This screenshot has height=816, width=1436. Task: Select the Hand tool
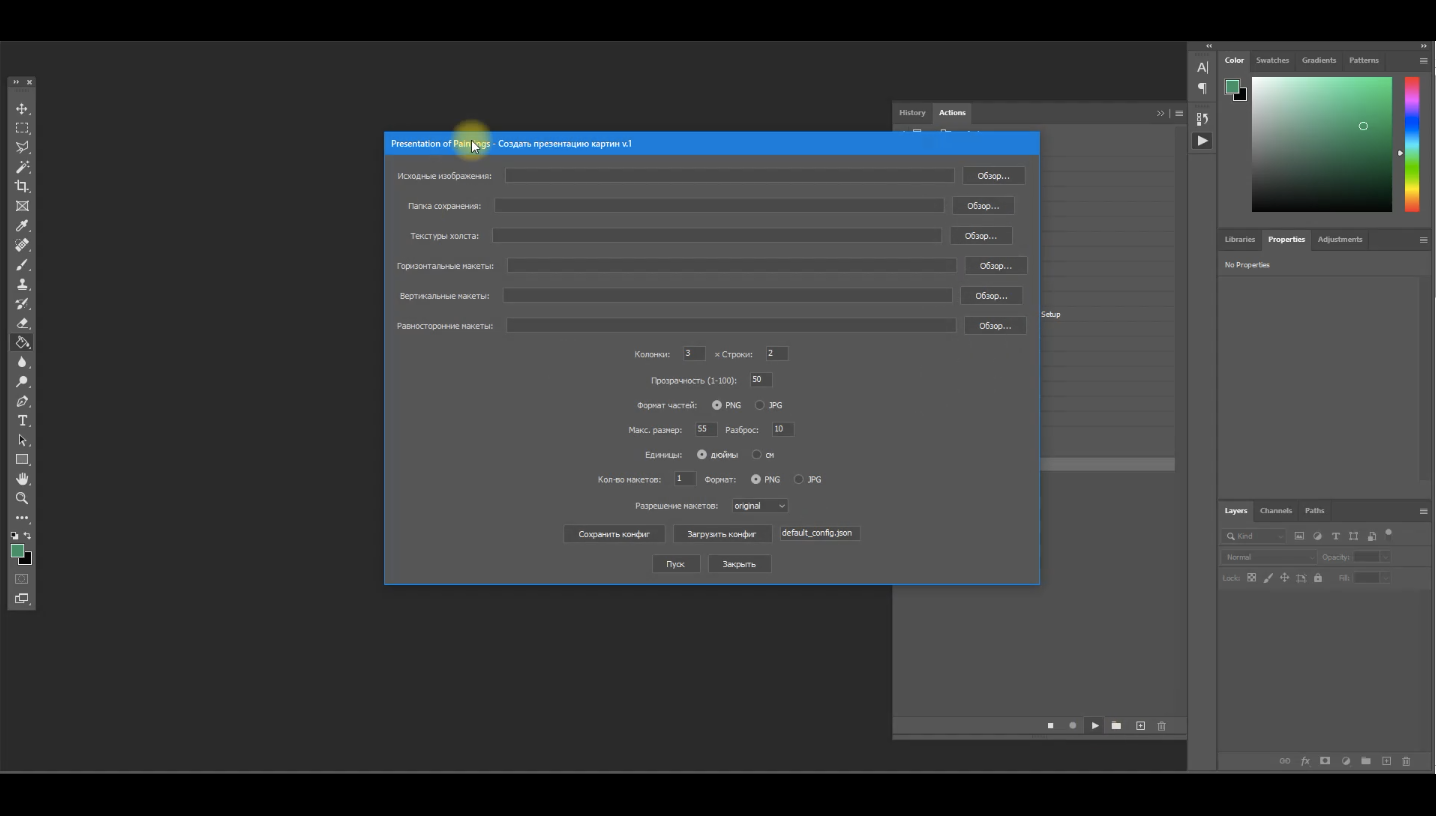pos(22,479)
